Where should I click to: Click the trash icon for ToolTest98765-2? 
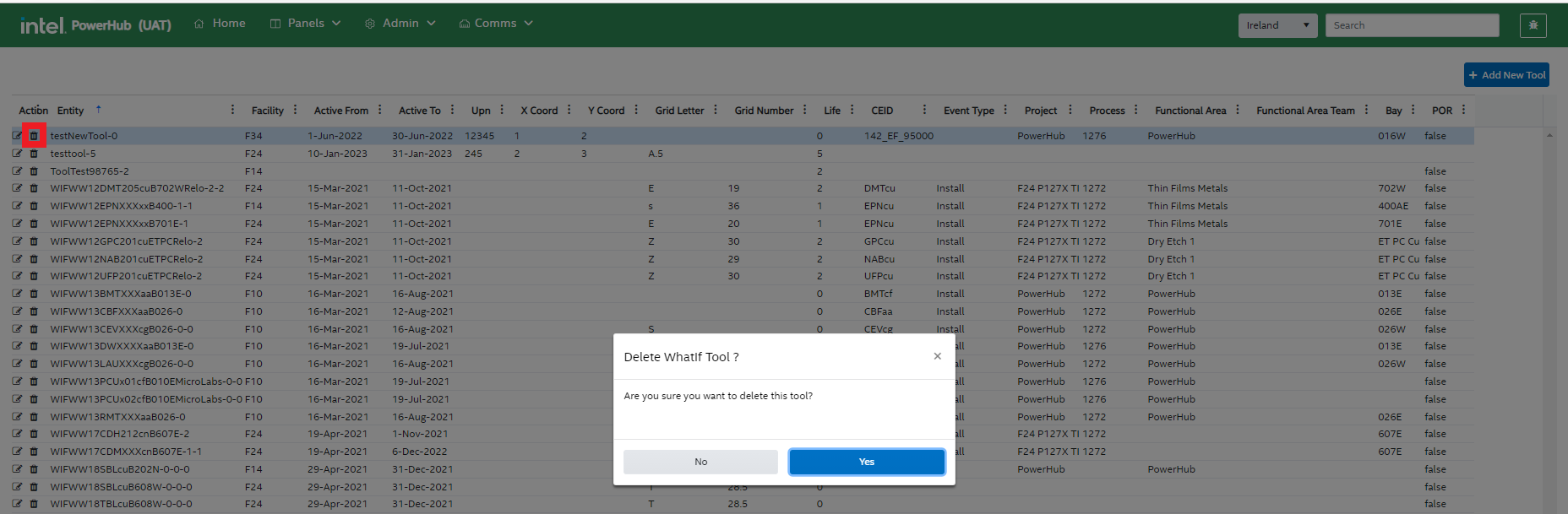tap(34, 171)
